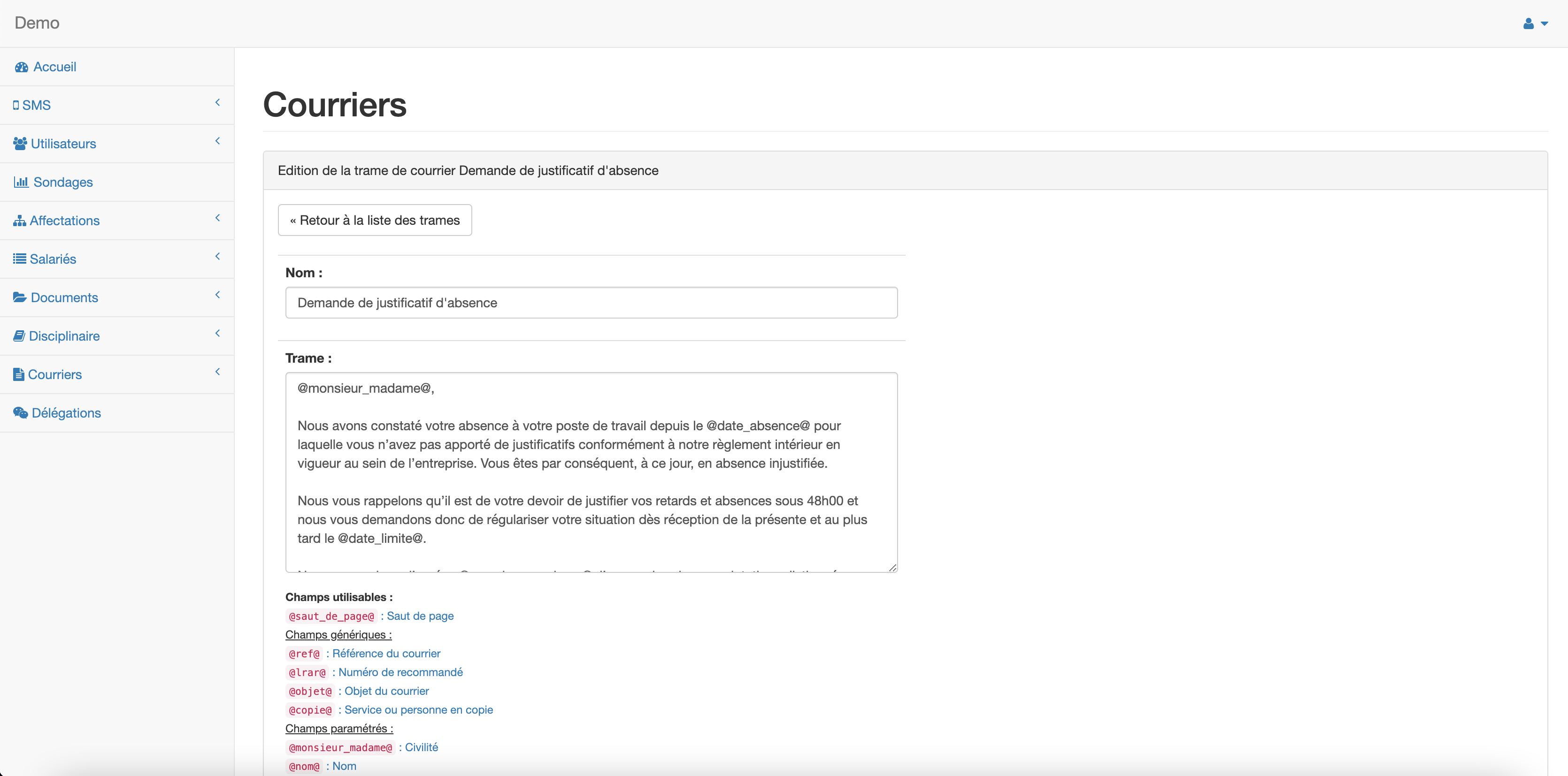Click the Civilité field link
This screenshot has width=1568, height=776.
tap(421, 747)
